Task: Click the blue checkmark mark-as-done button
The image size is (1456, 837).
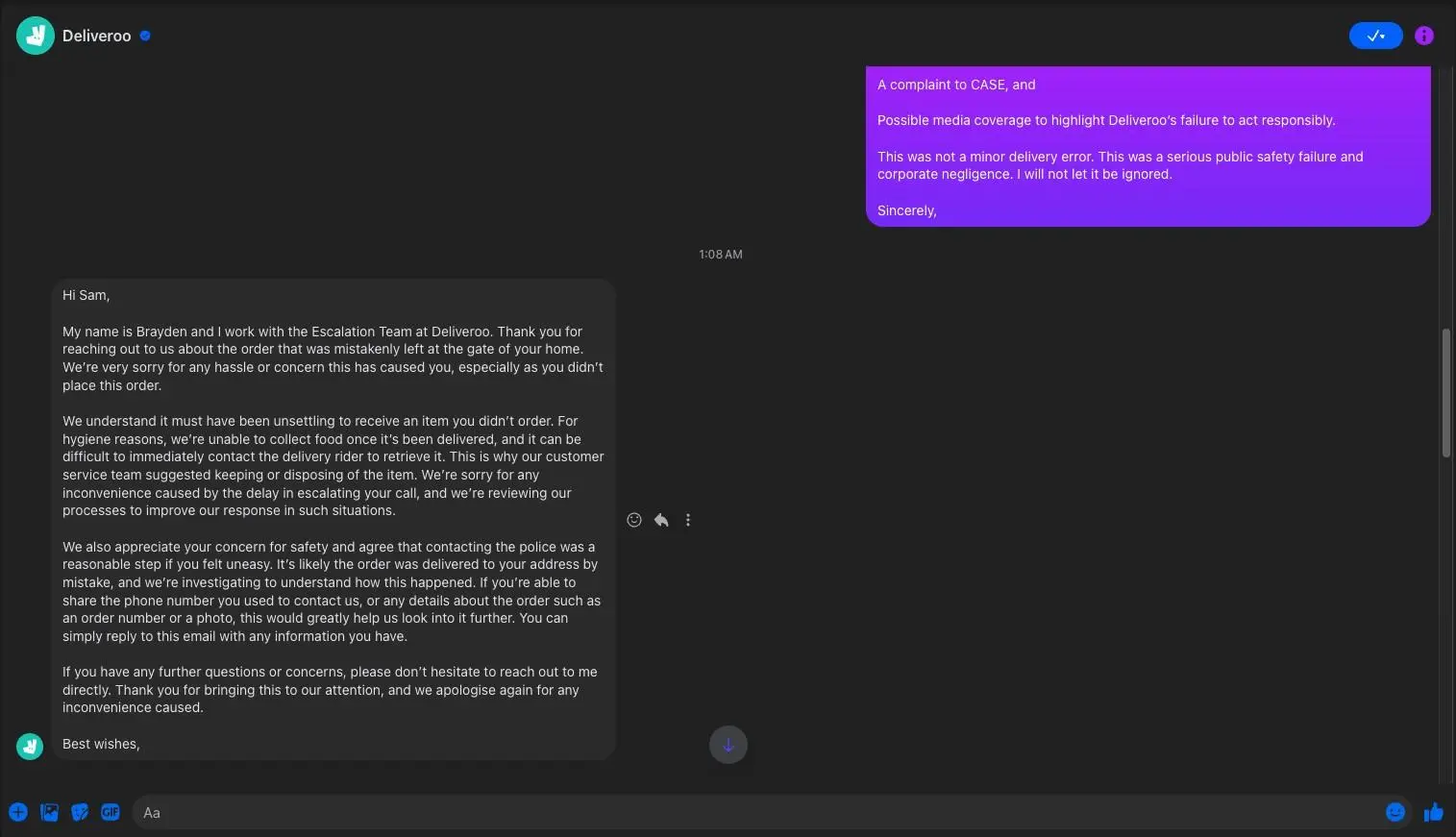Action: pos(1375,36)
